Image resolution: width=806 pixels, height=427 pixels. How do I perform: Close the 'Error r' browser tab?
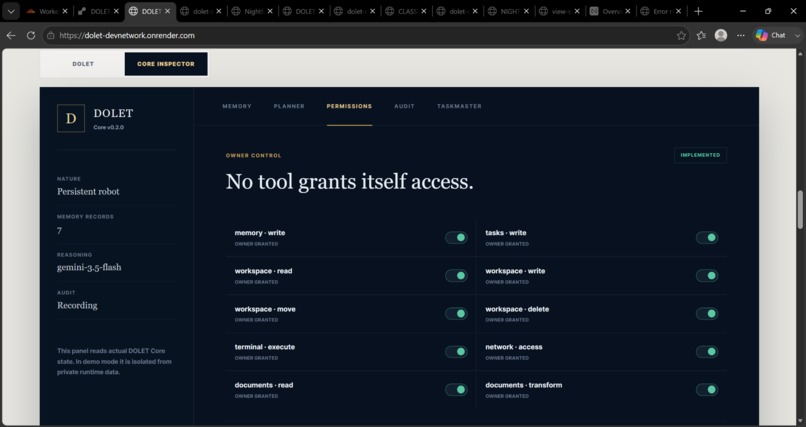[679, 11]
